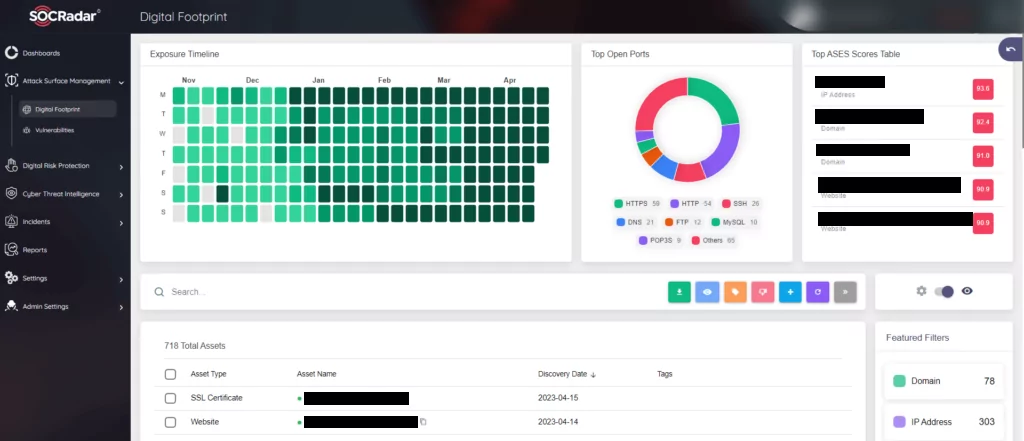
Task: Click the copy icon beside the Website asset name
Action: (x=423, y=422)
